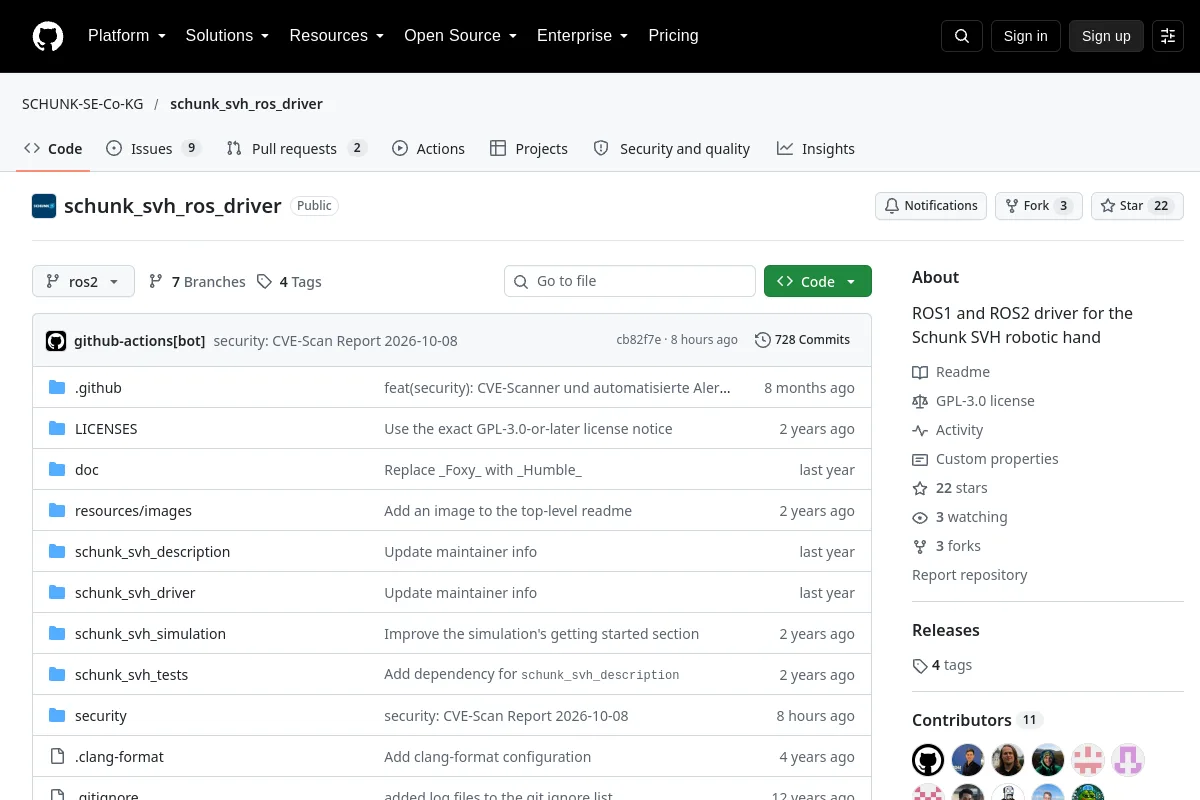Click inside the Go to file field
Screen dimensions: 1200x800
(x=630, y=281)
